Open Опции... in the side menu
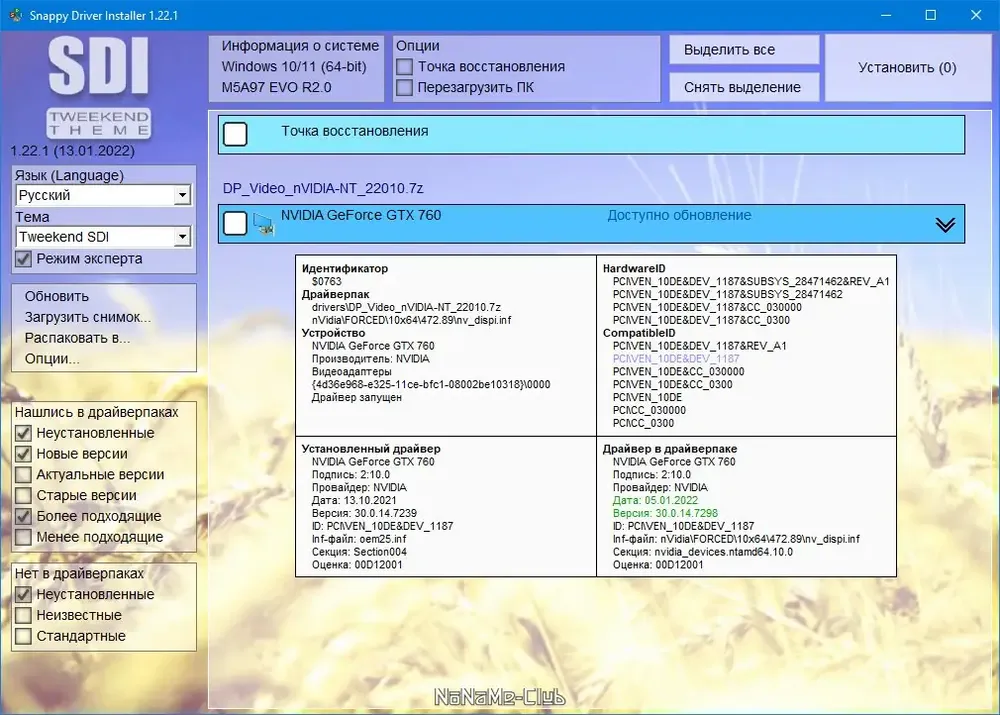This screenshot has height=715, width=1000. 52,358
